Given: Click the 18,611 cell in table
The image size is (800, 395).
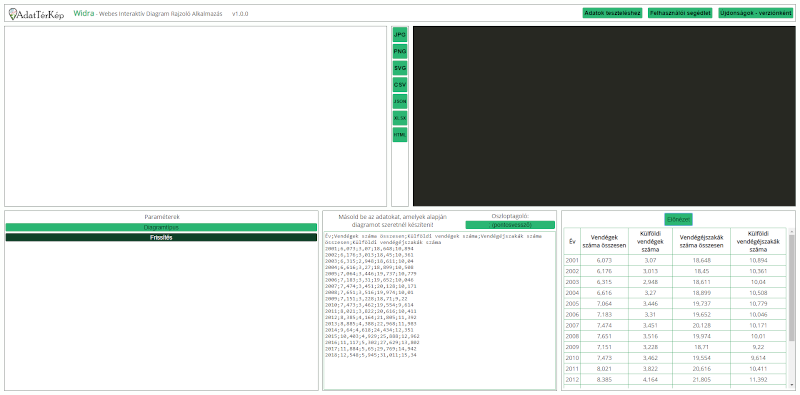Looking at the screenshot, I should [x=702, y=282].
